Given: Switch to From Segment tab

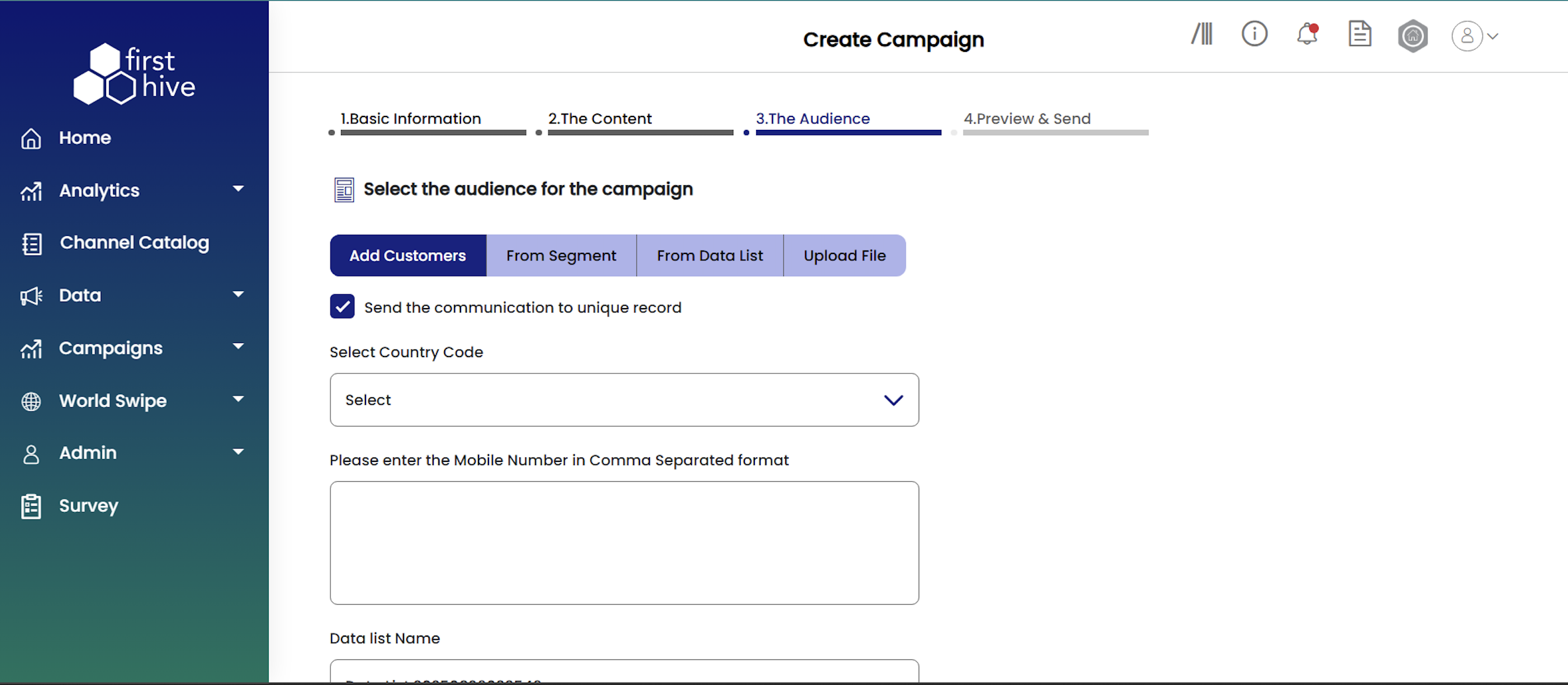Looking at the screenshot, I should coord(561,256).
